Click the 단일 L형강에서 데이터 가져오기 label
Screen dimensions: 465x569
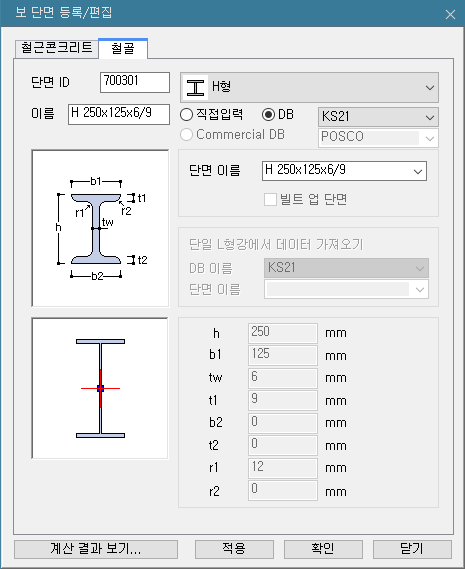[x=276, y=244]
